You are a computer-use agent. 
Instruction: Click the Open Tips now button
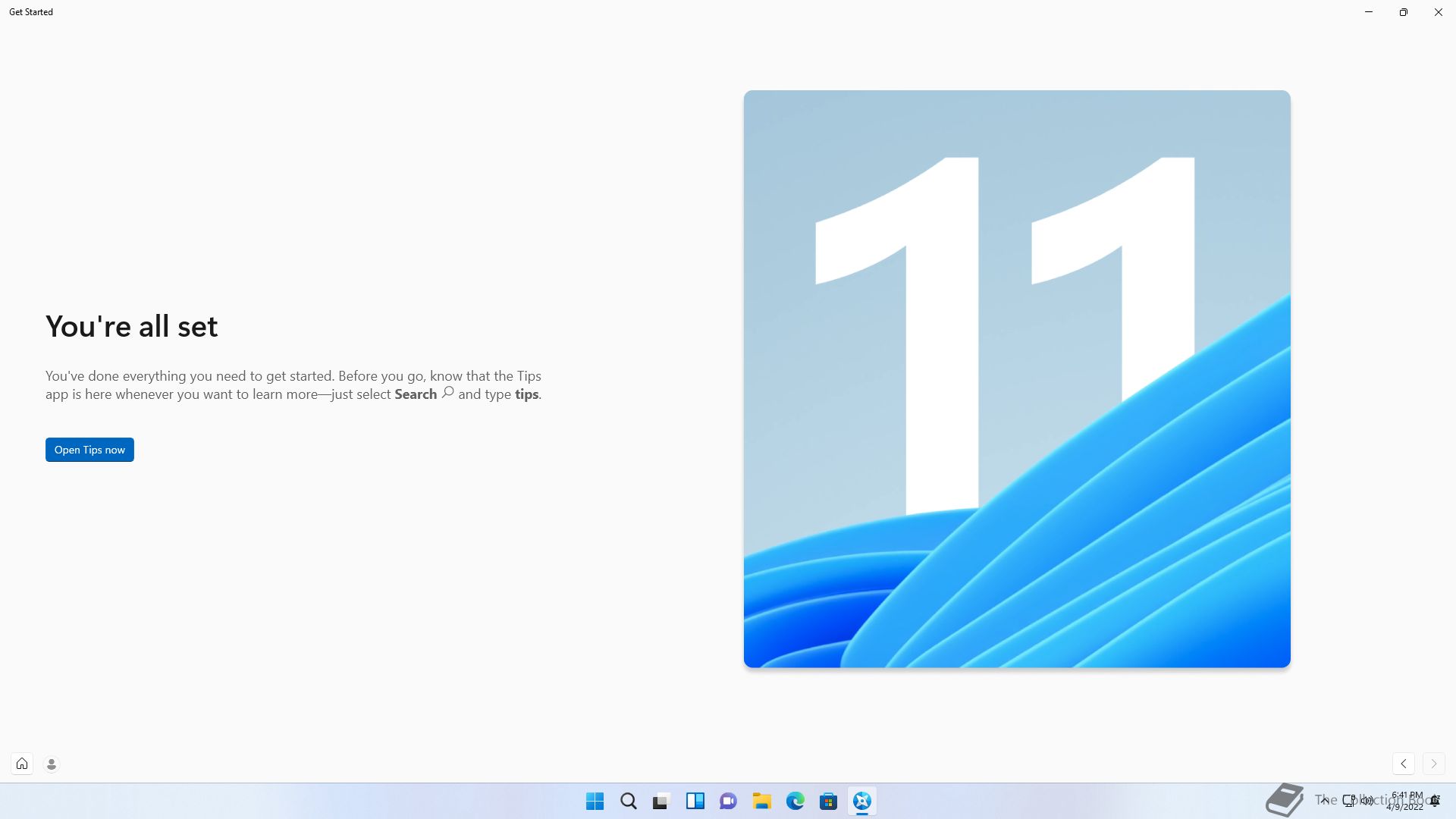point(89,450)
